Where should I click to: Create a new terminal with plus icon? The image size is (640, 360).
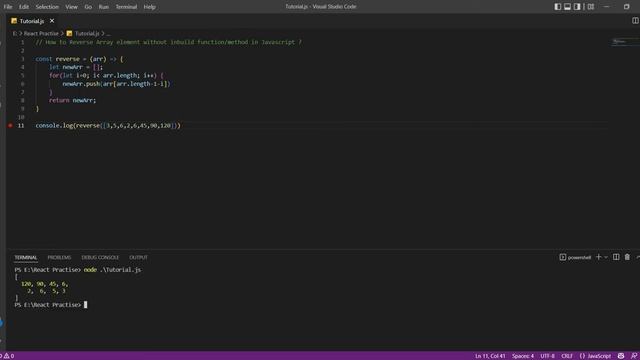(598, 257)
